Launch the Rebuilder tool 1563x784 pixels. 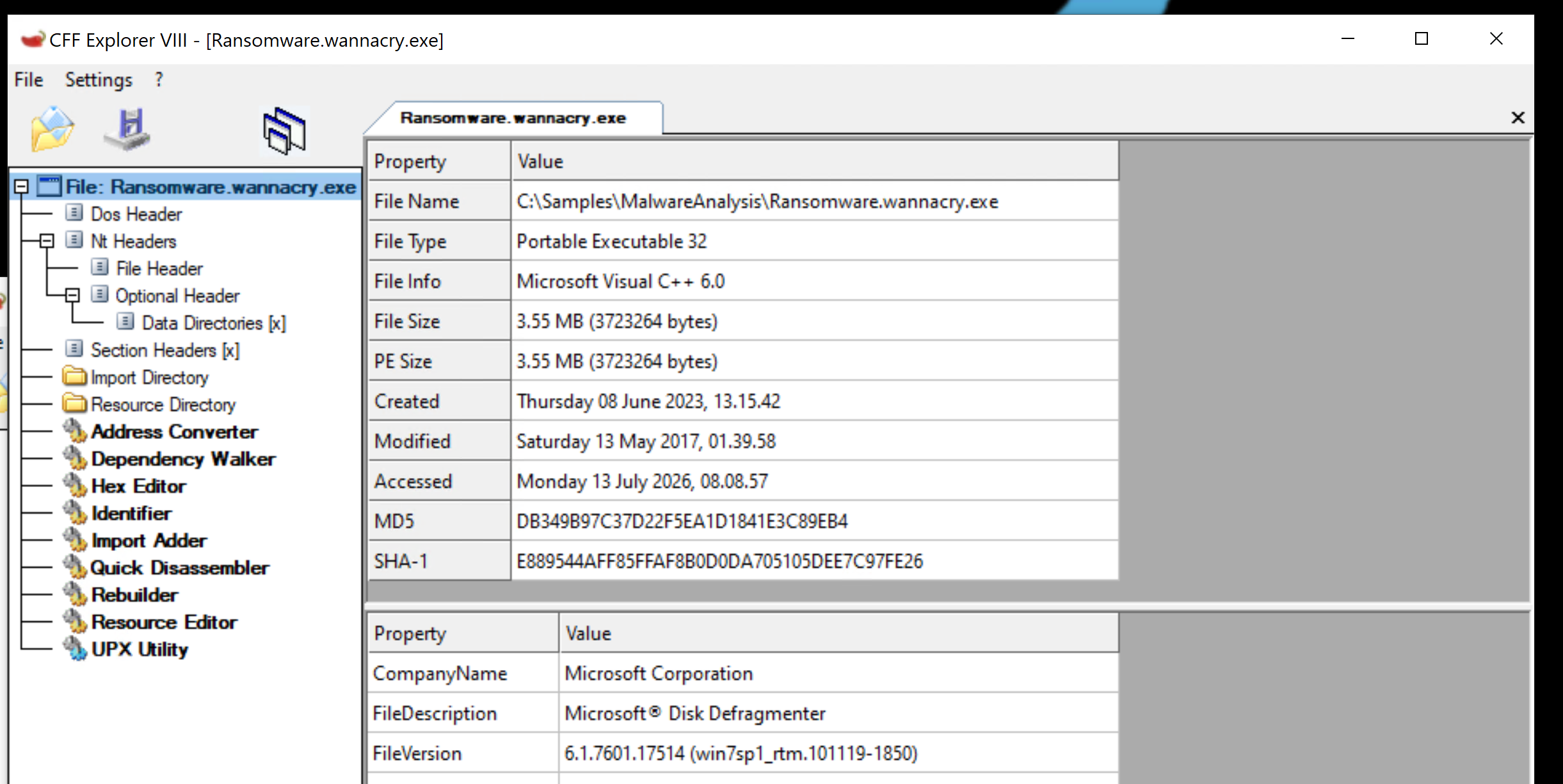click(134, 595)
